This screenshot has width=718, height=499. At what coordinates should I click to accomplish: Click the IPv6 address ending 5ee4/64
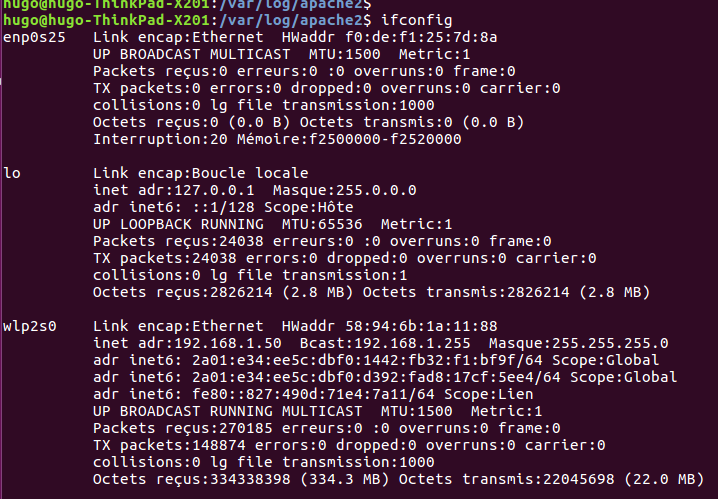376,377
